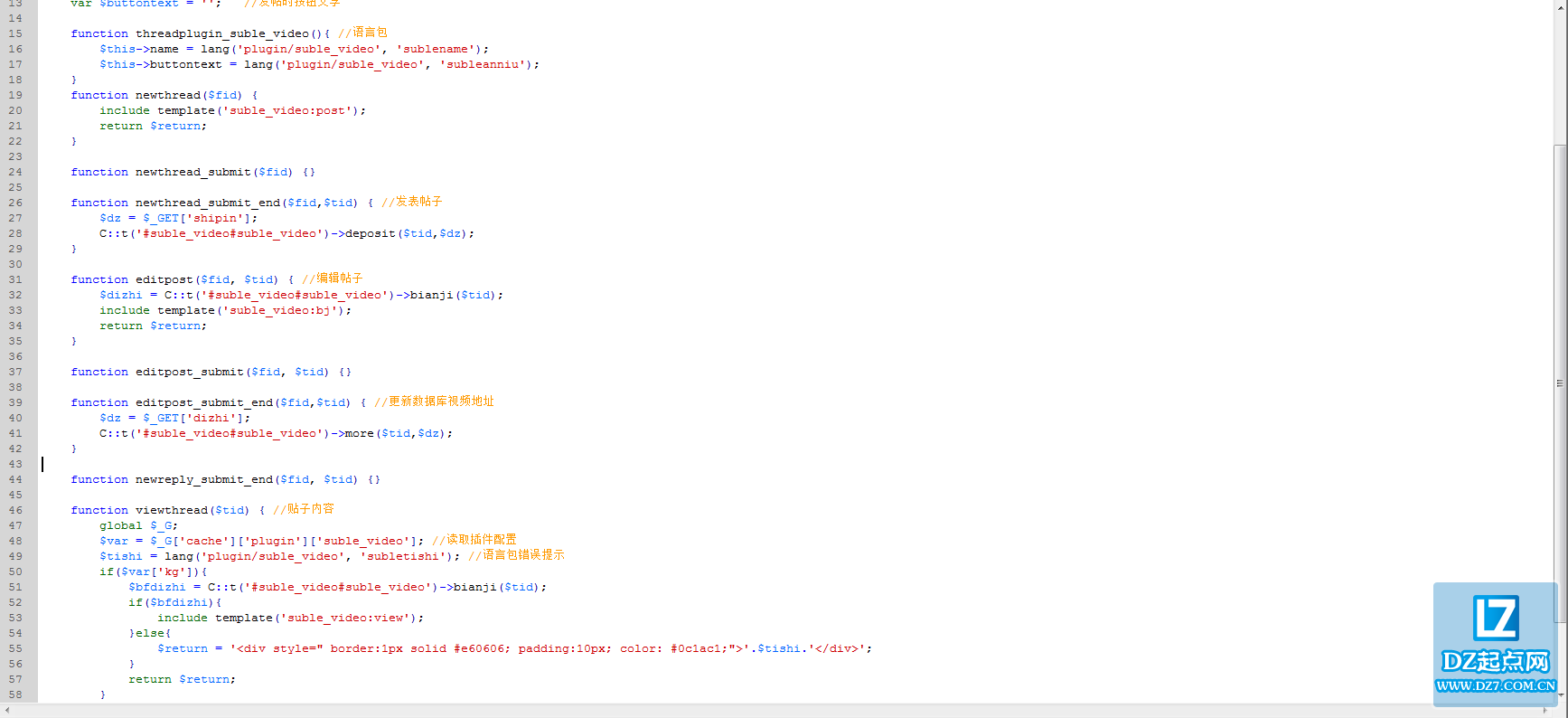Click the //发表帖子 comment
Screen dimensions: 1568x718
[412, 202]
